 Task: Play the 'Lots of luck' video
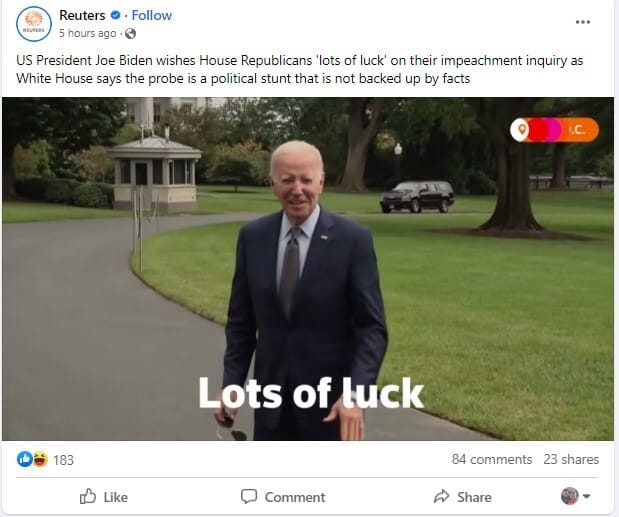(x=308, y=269)
